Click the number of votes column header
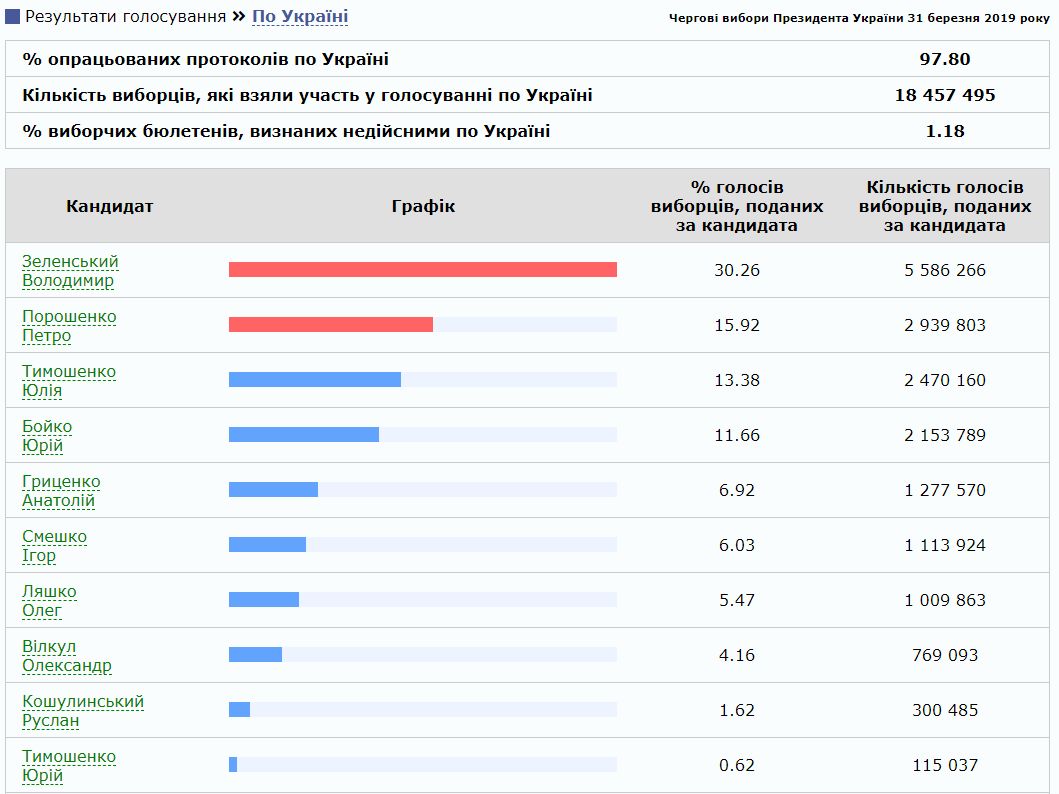 945,206
